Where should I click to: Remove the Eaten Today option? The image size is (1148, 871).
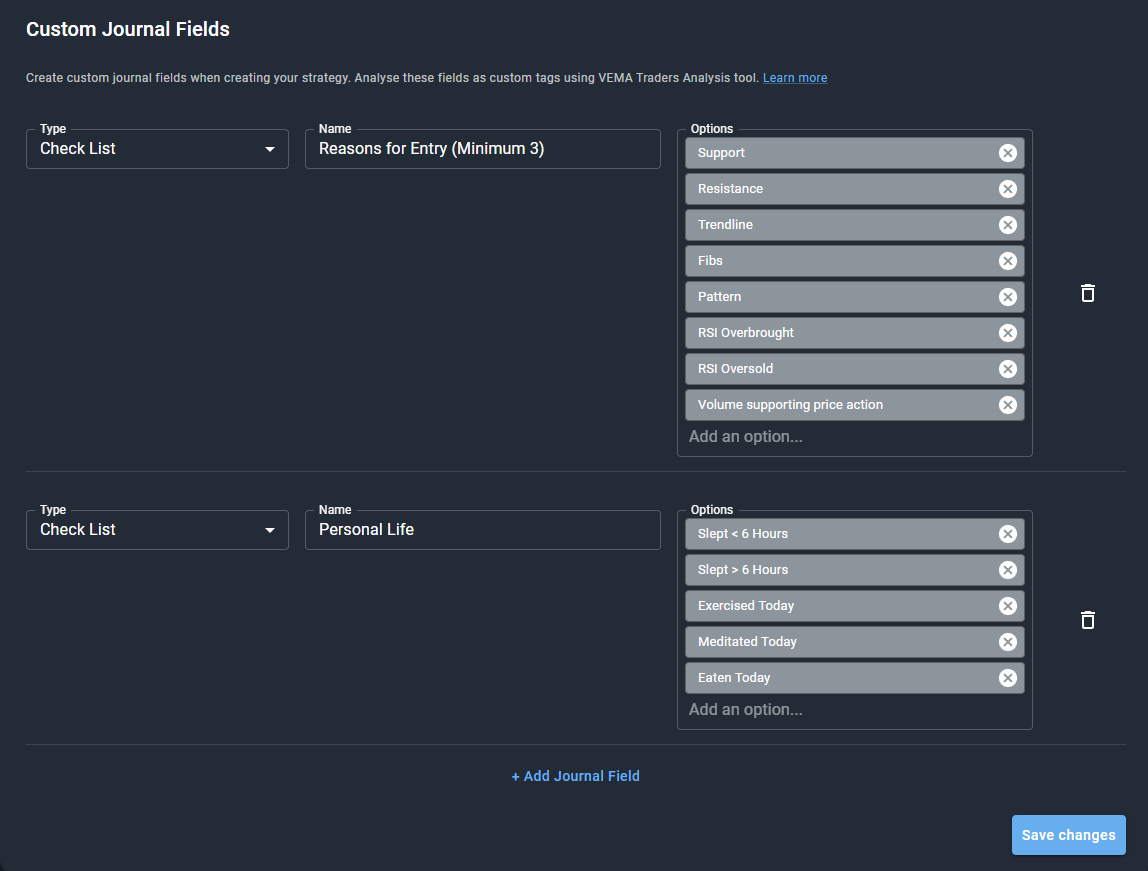[x=1007, y=678]
